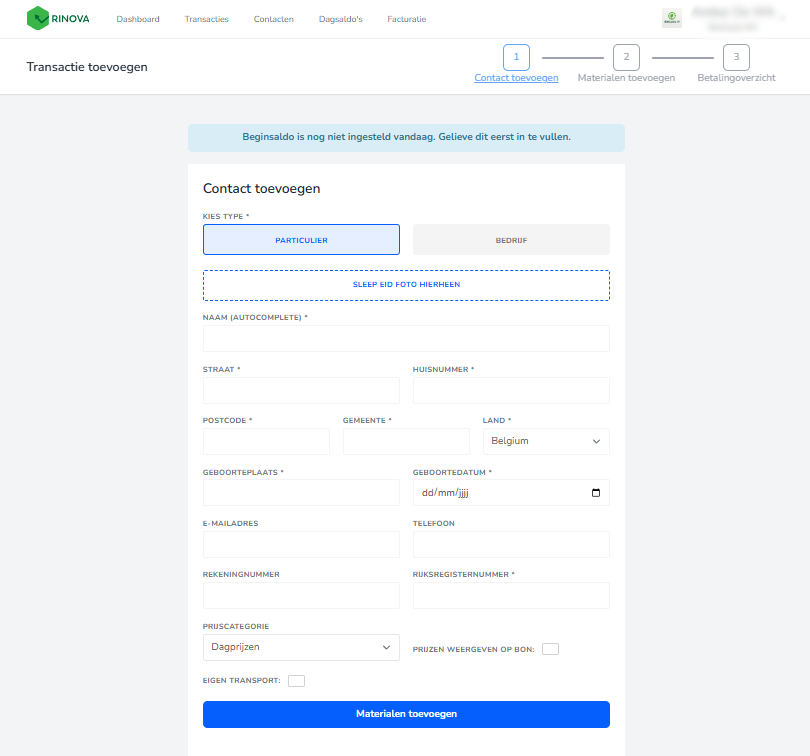Click step 3 circle indicator
The width and height of the screenshot is (810, 756).
pos(736,57)
